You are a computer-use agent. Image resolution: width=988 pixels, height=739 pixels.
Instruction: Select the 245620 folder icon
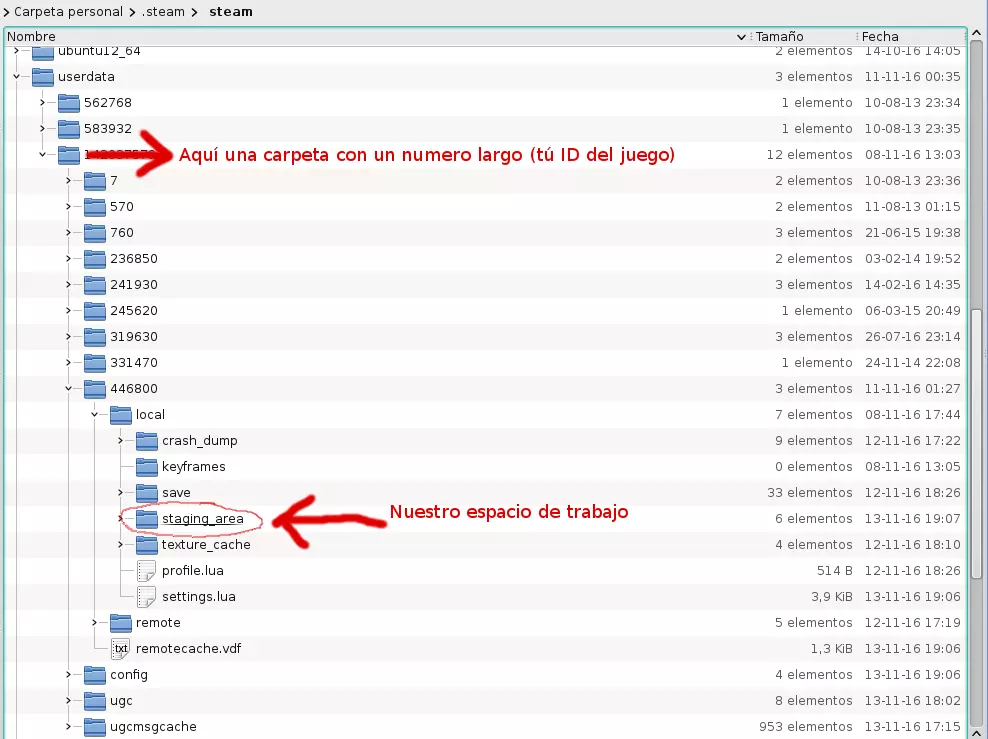(95, 311)
